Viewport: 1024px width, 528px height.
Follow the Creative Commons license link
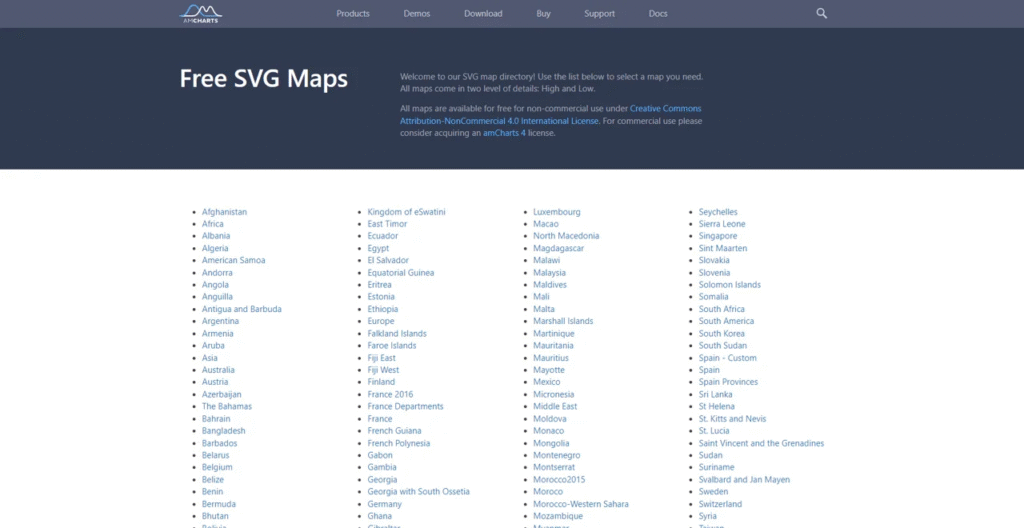point(665,108)
